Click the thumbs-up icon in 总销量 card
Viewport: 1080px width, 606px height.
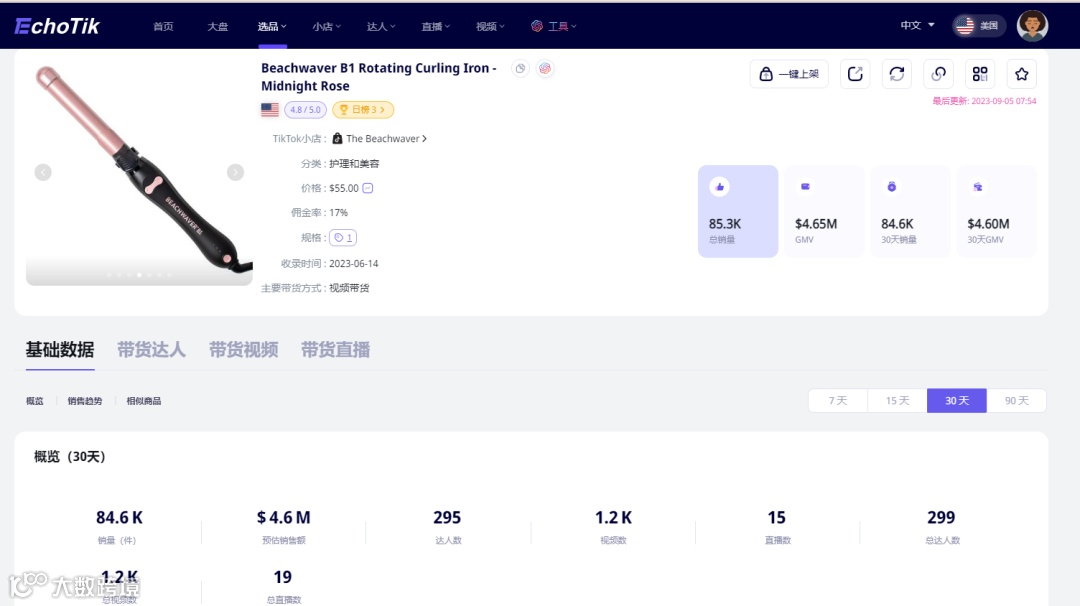point(720,187)
